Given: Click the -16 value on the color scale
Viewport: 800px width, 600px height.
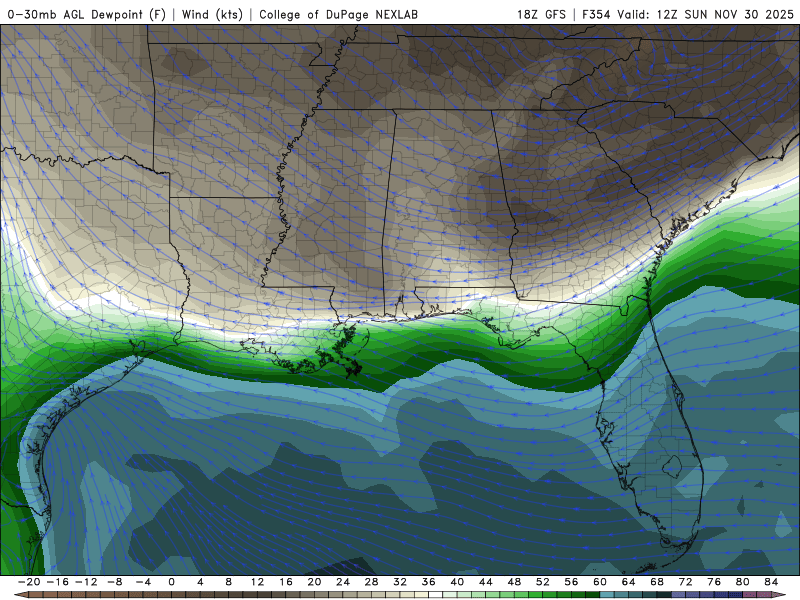Looking at the screenshot, I should (57, 582).
